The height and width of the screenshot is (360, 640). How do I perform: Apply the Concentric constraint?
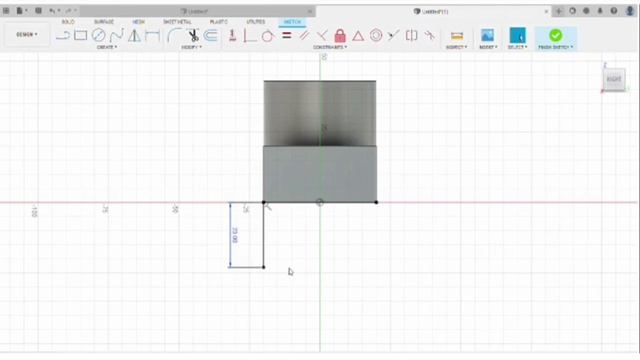[376, 36]
